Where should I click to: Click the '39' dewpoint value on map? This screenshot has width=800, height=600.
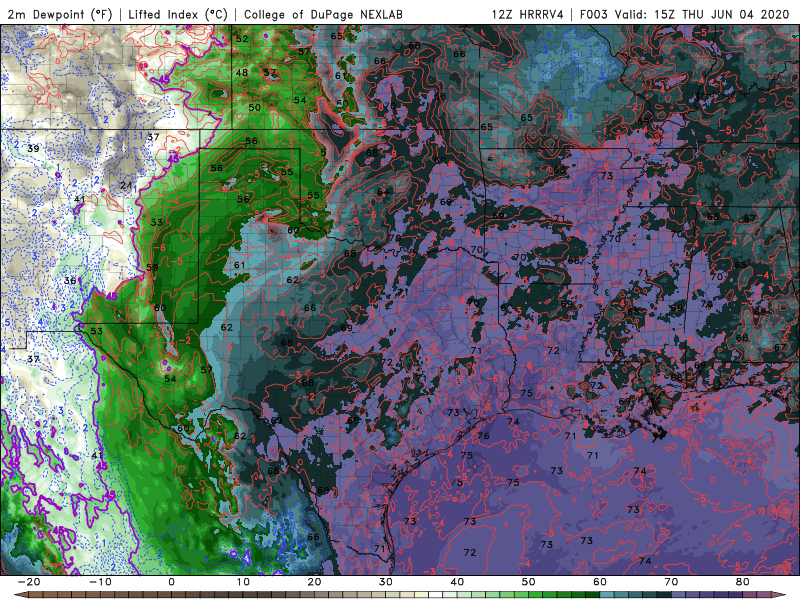point(33,148)
